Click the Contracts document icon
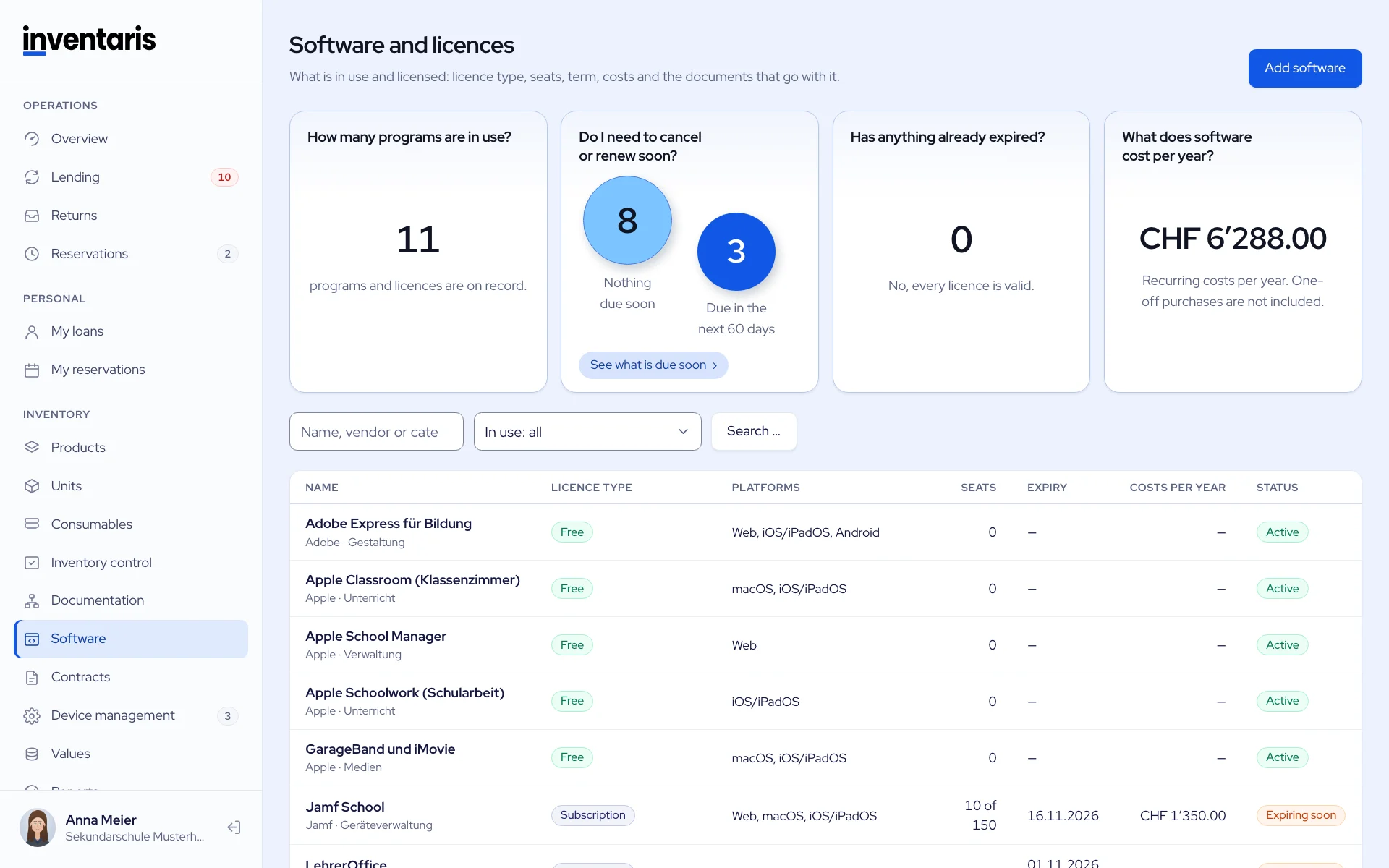Viewport: 1389px width, 868px height. click(x=32, y=677)
